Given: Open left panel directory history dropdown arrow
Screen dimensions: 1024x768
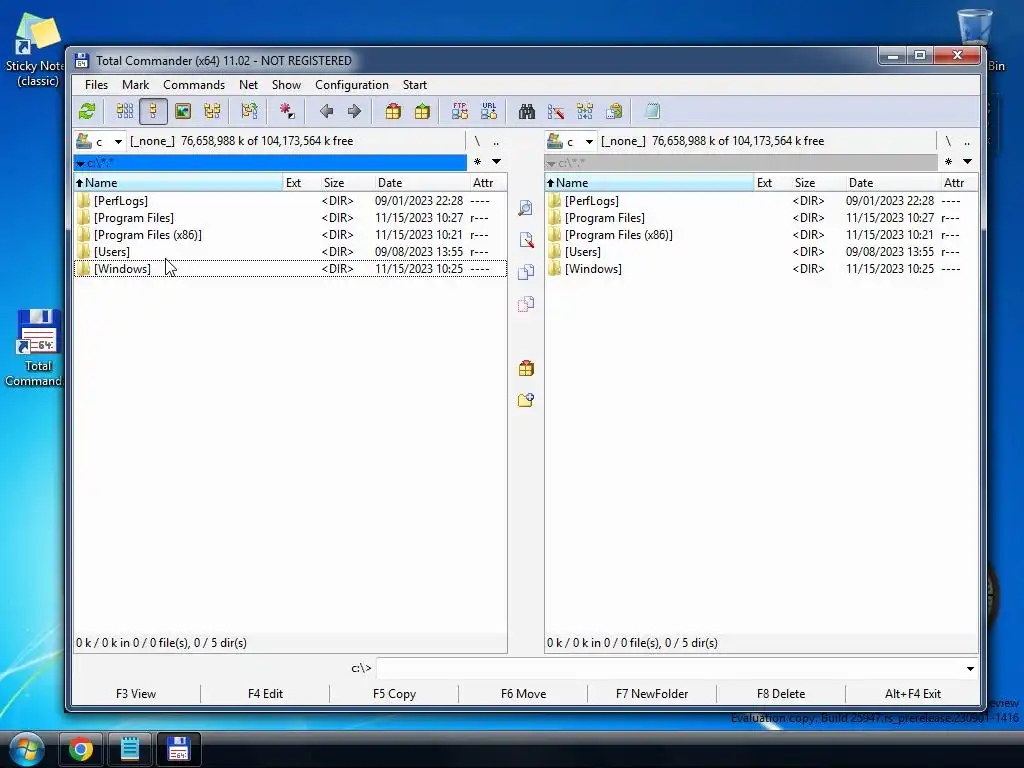Looking at the screenshot, I should pyautogui.click(x=496, y=161).
